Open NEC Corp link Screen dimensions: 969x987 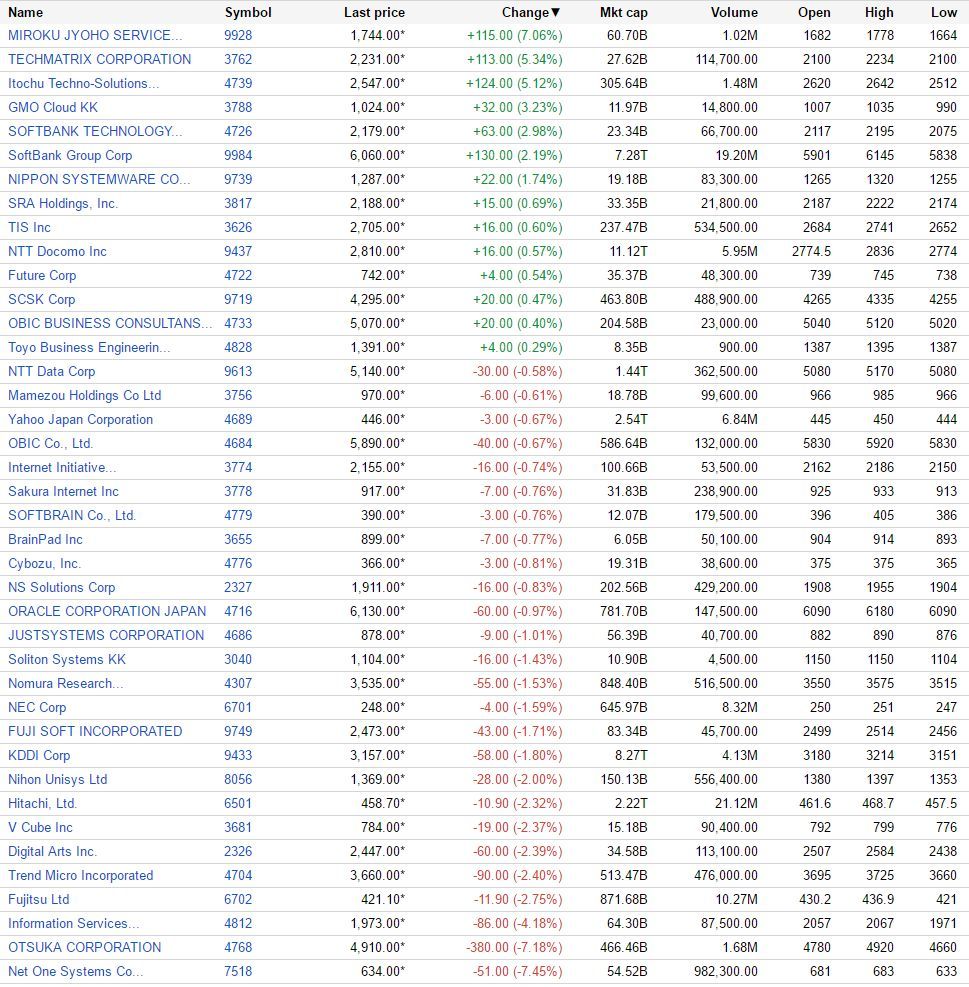37,707
